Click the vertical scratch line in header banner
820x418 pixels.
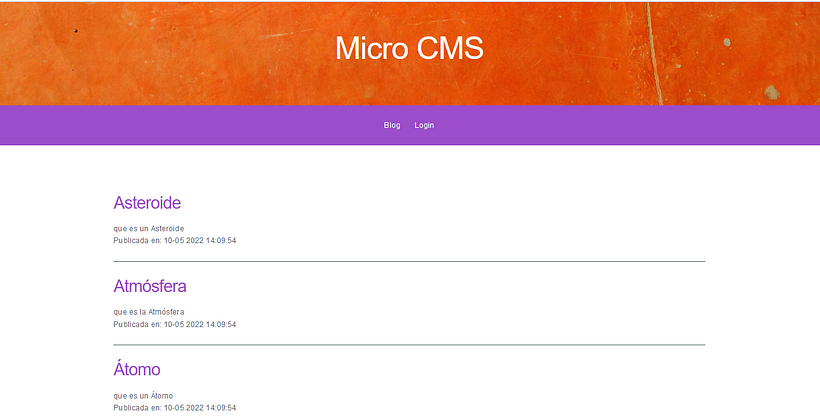pyautogui.click(x=653, y=50)
